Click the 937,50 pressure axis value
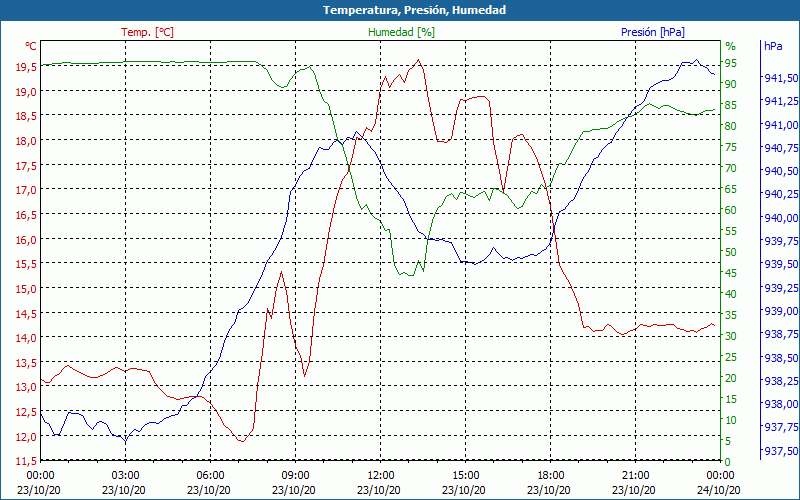The width and height of the screenshot is (800, 500). pos(781,451)
